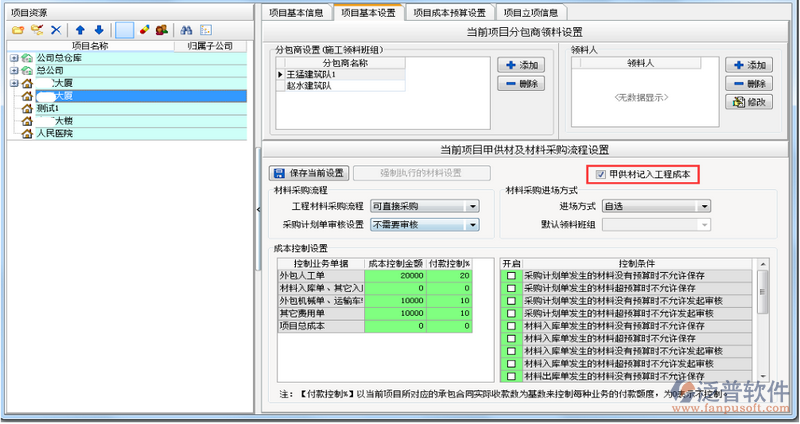Click control conditions scrollbar down arrow

point(763,377)
